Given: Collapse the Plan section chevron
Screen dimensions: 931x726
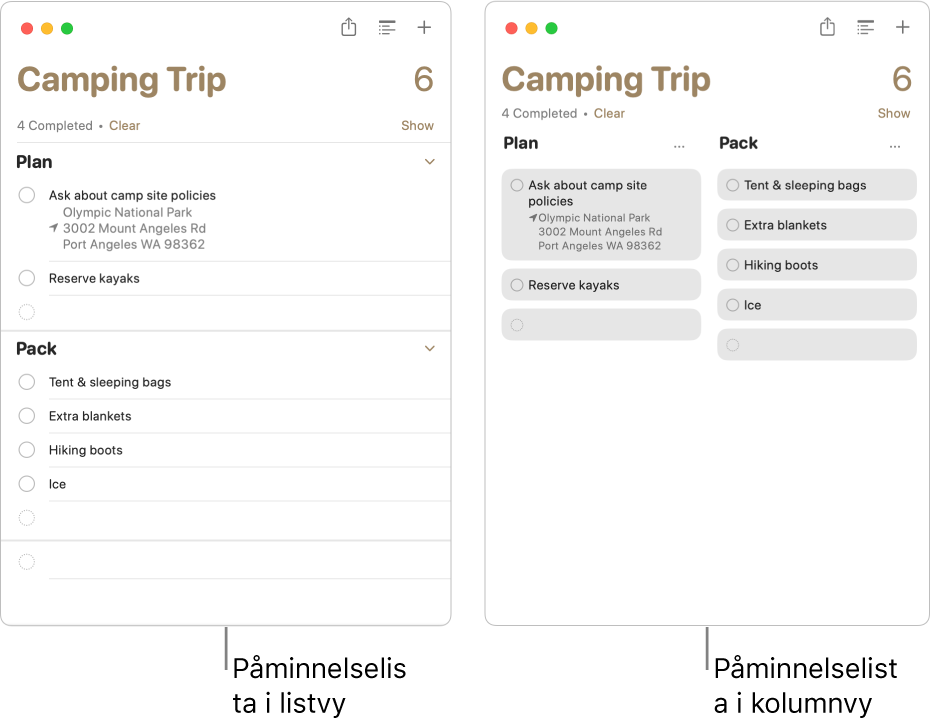Looking at the screenshot, I should (430, 161).
